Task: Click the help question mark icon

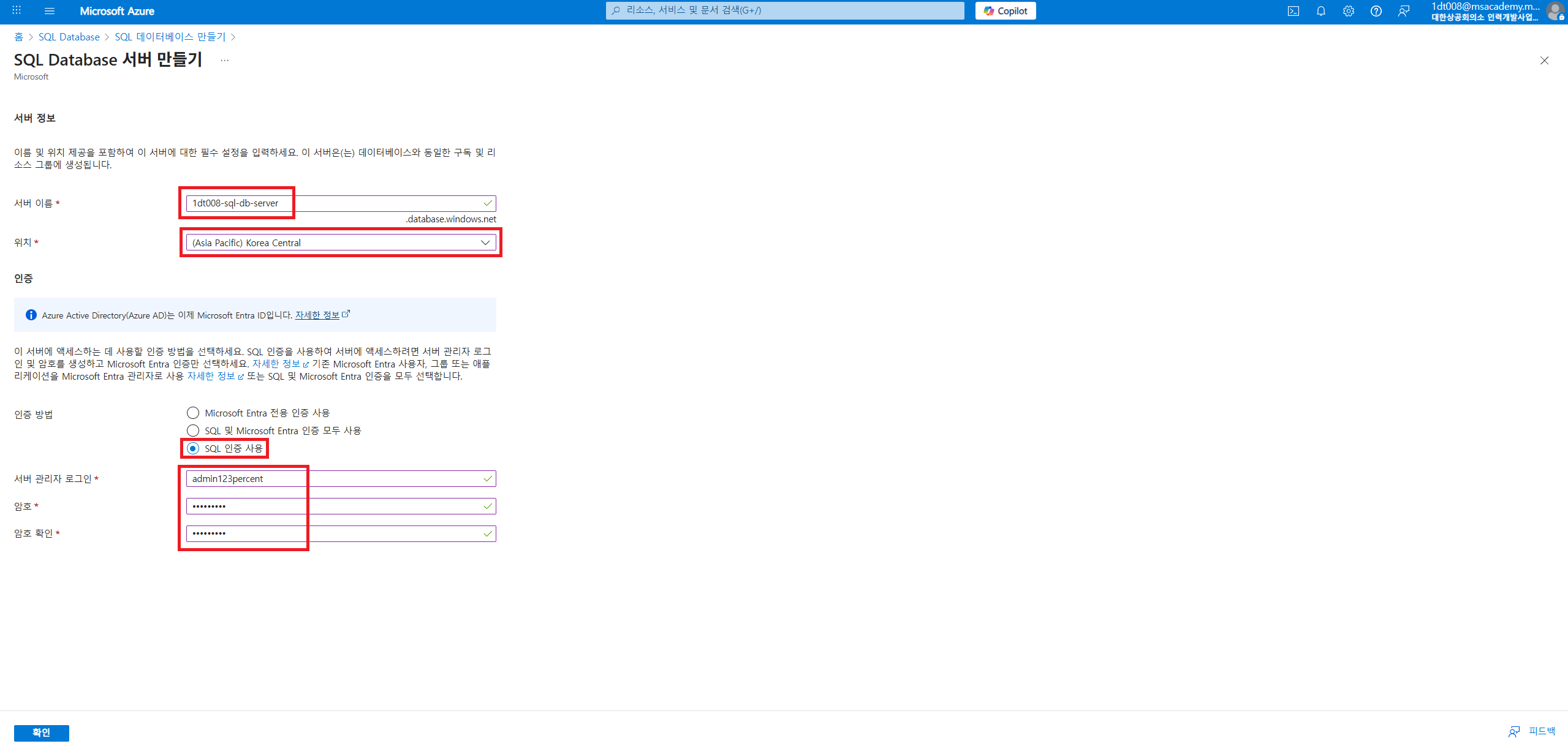Action: [x=1376, y=11]
